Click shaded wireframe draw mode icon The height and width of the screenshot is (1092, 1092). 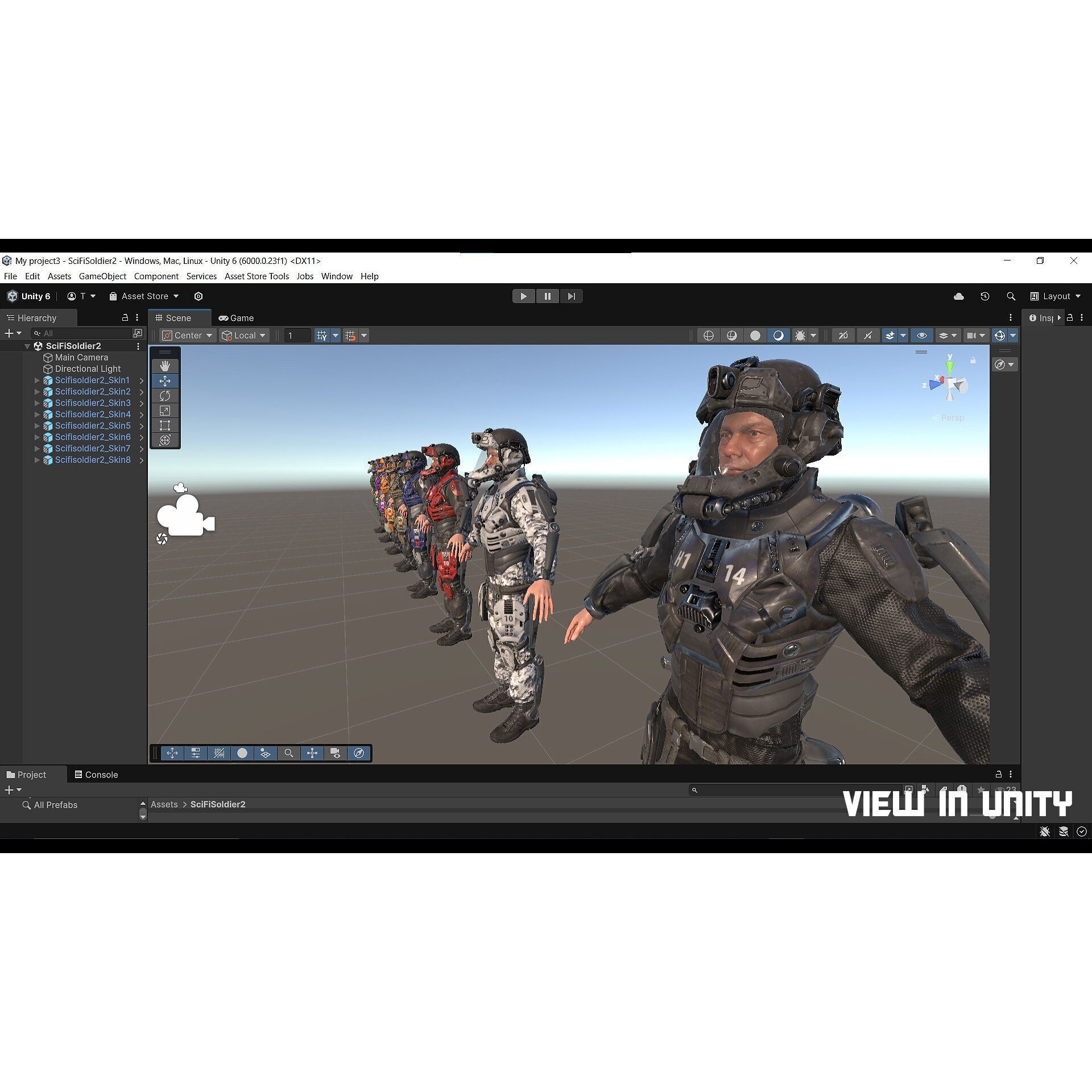point(731,336)
